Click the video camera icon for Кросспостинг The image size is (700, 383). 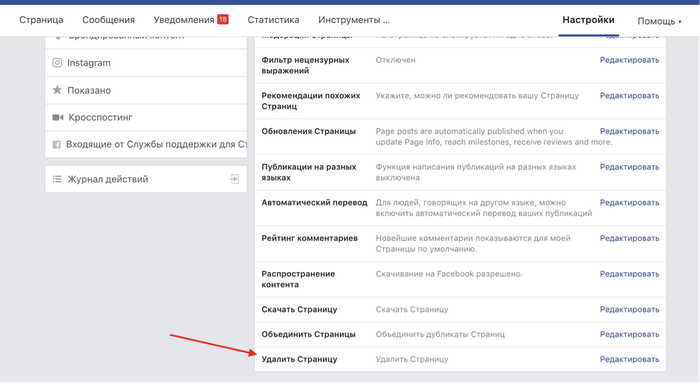pyautogui.click(x=58, y=117)
